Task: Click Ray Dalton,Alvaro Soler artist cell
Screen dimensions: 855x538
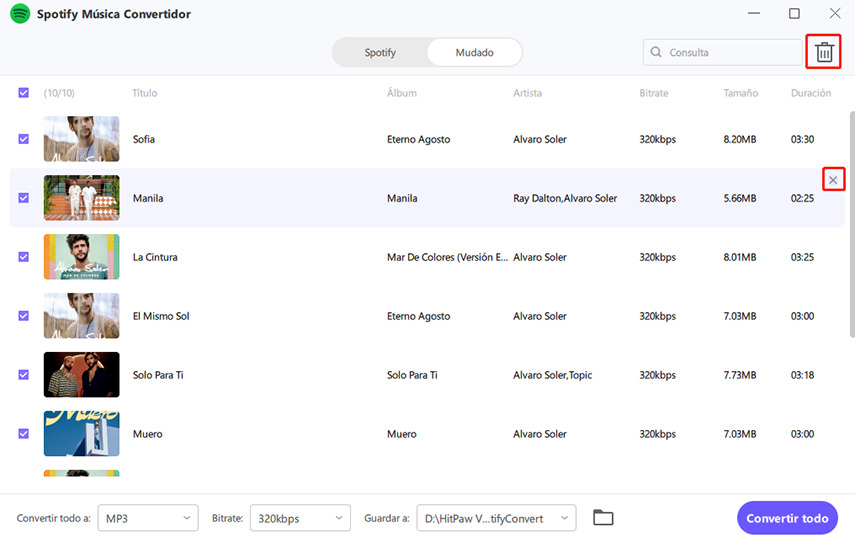Action: [565, 198]
